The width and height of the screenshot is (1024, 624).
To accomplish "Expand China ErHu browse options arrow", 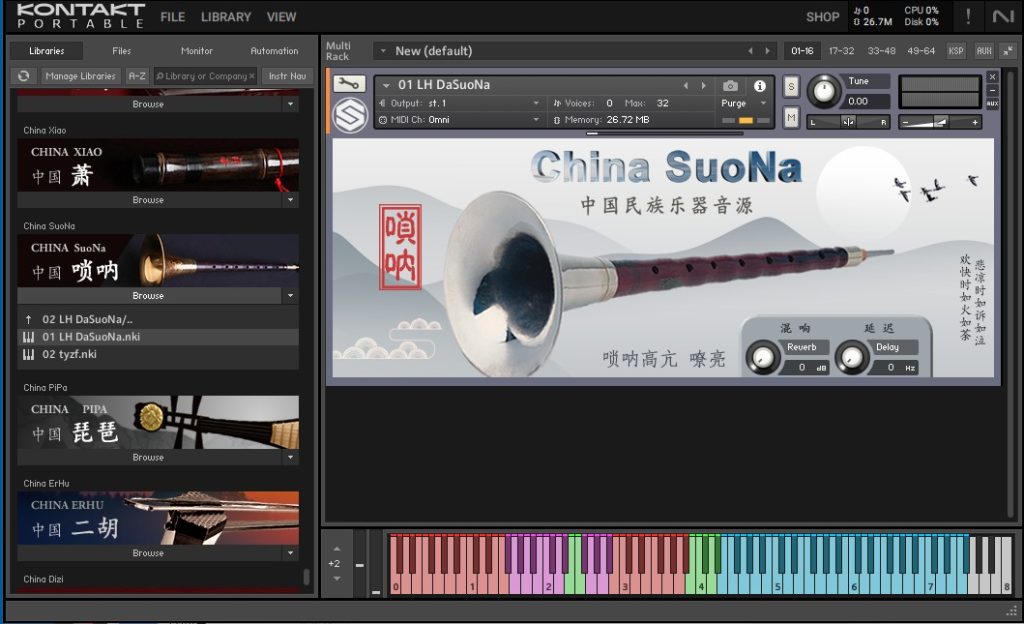I will click(291, 553).
